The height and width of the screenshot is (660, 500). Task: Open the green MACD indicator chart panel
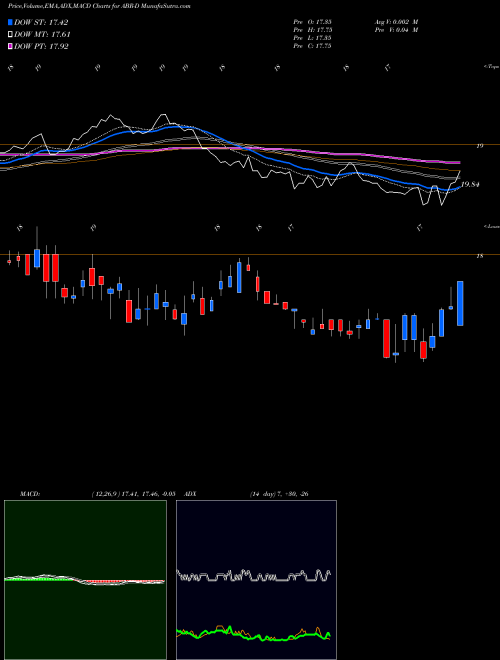coord(85,580)
